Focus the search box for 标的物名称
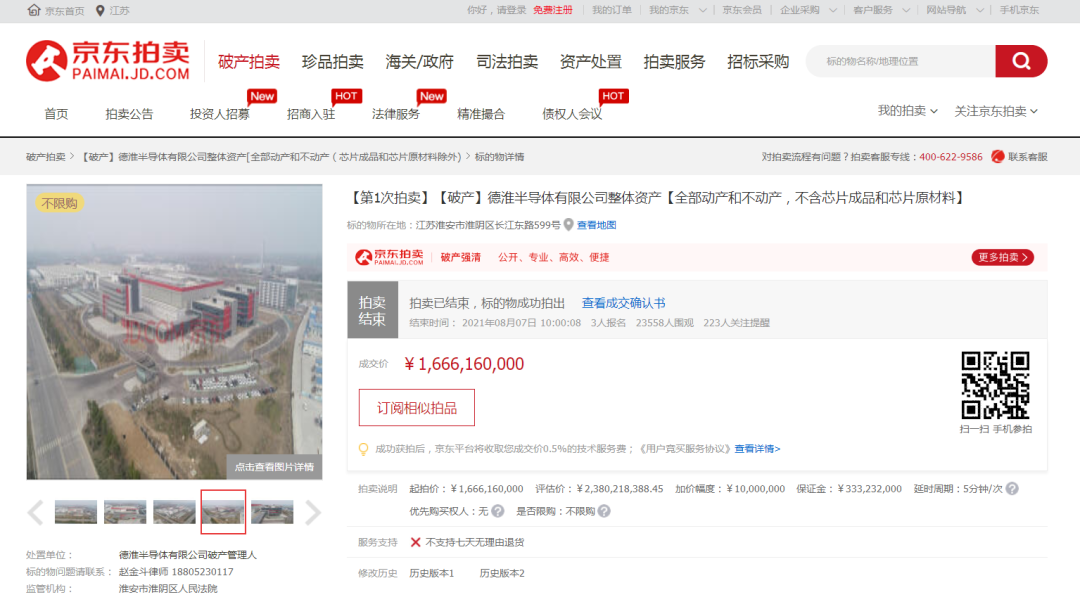 (x=902, y=61)
